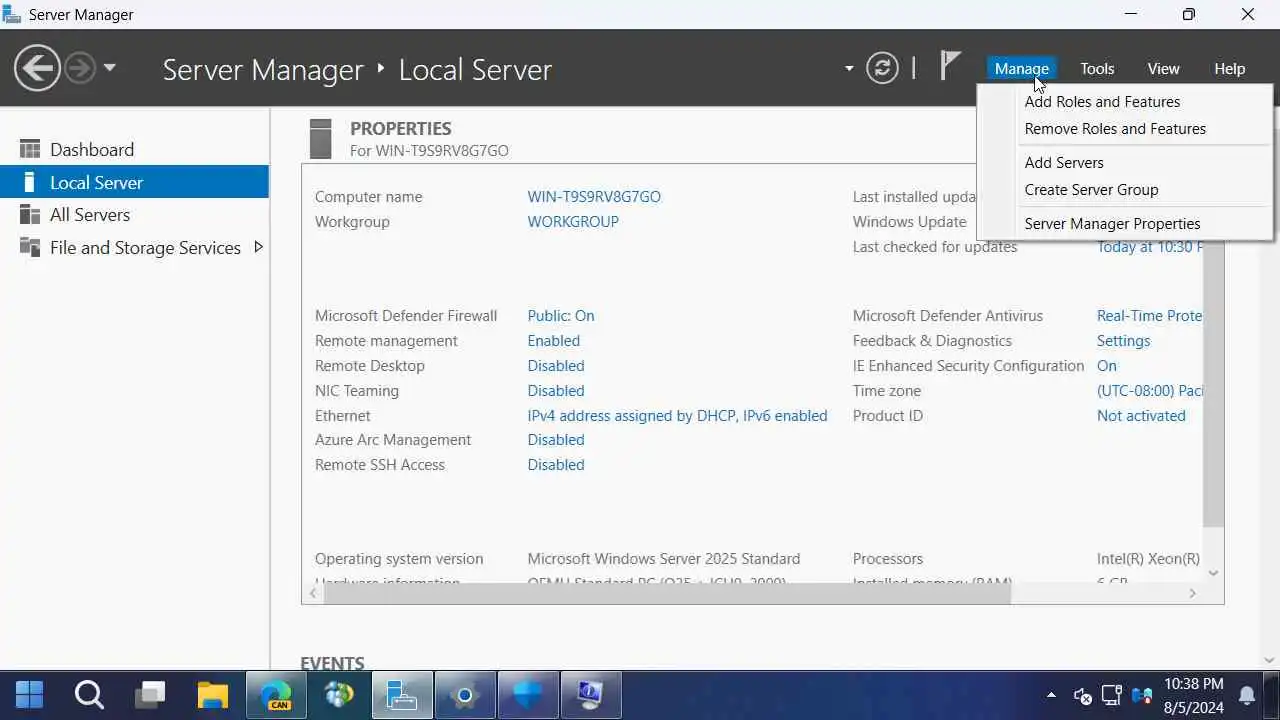Expand File and Storage Services arrow
This screenshot has height=720, width=1280.
pos(258,247)
